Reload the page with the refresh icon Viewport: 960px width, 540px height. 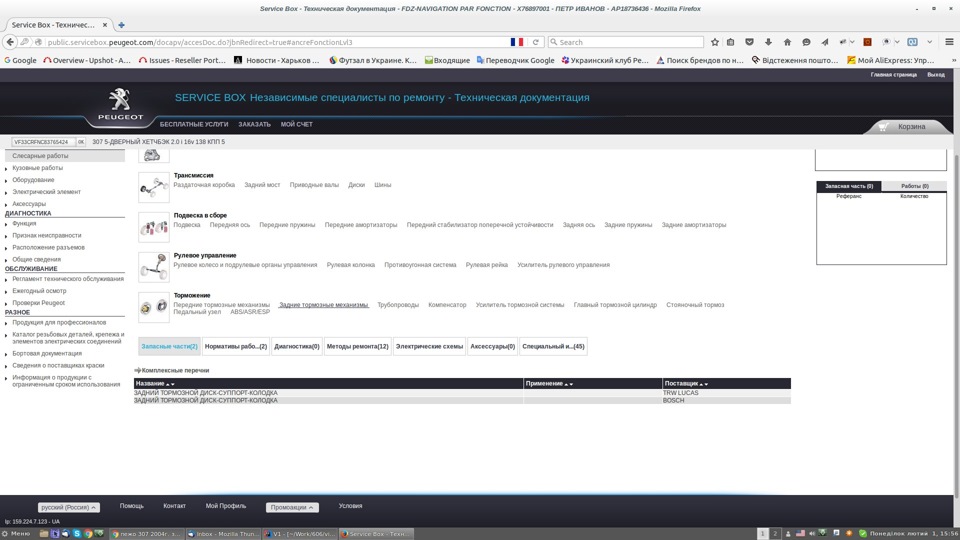pos(536,42)
